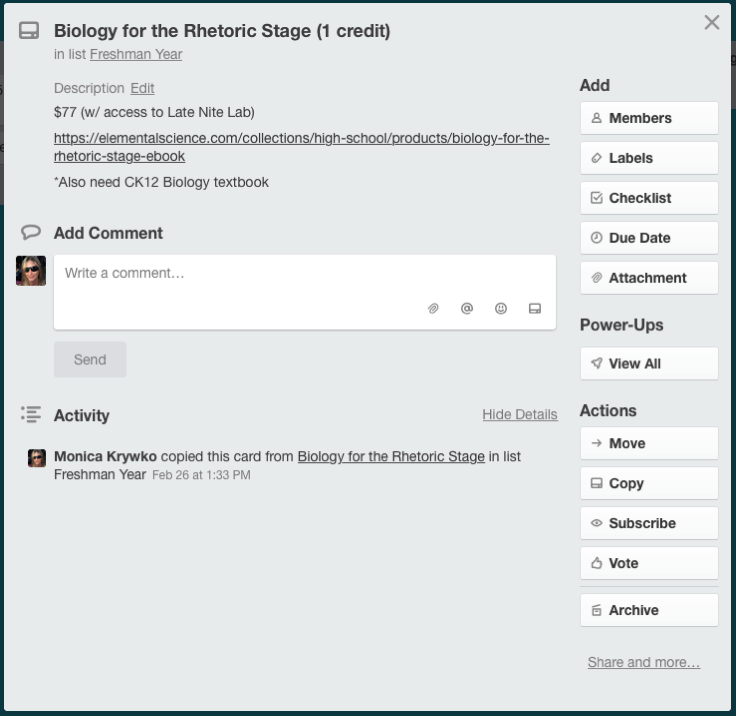
Task: Open the Labels button
Action: pyautogui.click(x=649, y=158)
